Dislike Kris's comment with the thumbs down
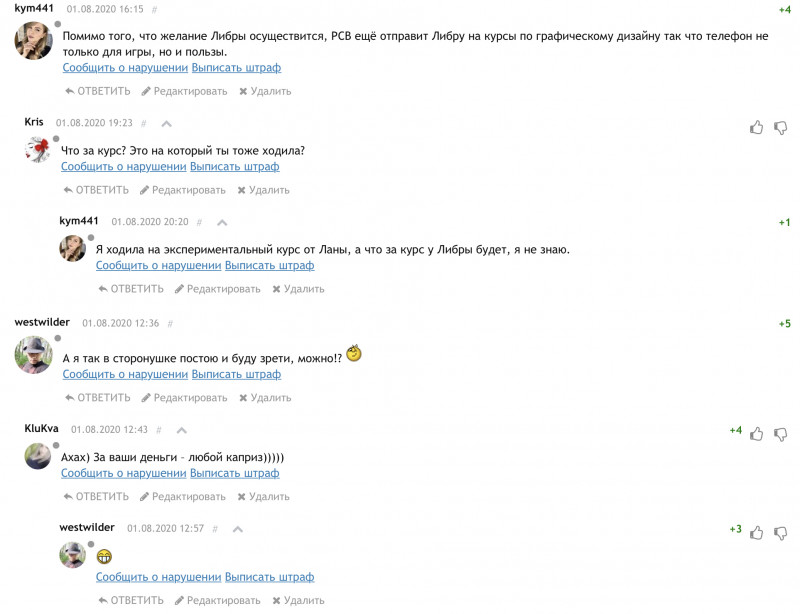 point(781,127)
